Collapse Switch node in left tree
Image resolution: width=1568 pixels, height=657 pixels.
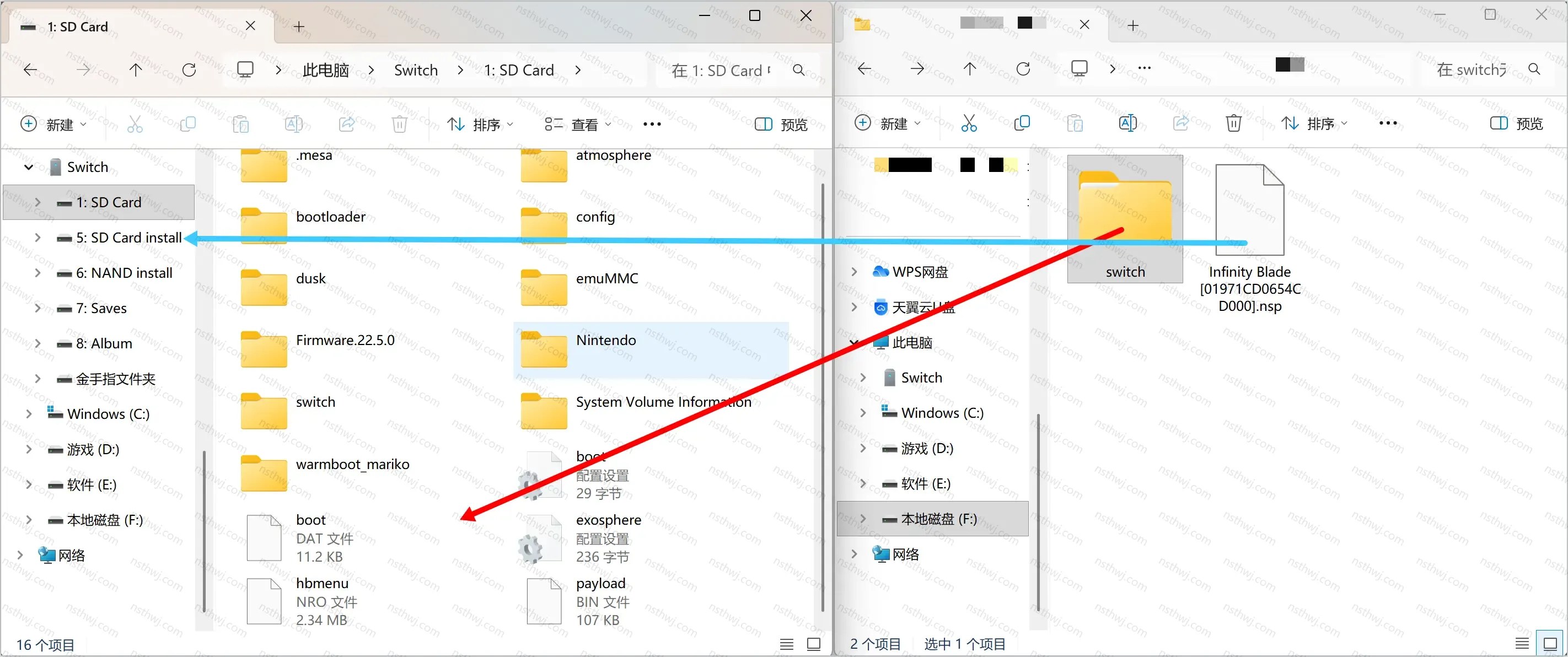tap(29, 168)
